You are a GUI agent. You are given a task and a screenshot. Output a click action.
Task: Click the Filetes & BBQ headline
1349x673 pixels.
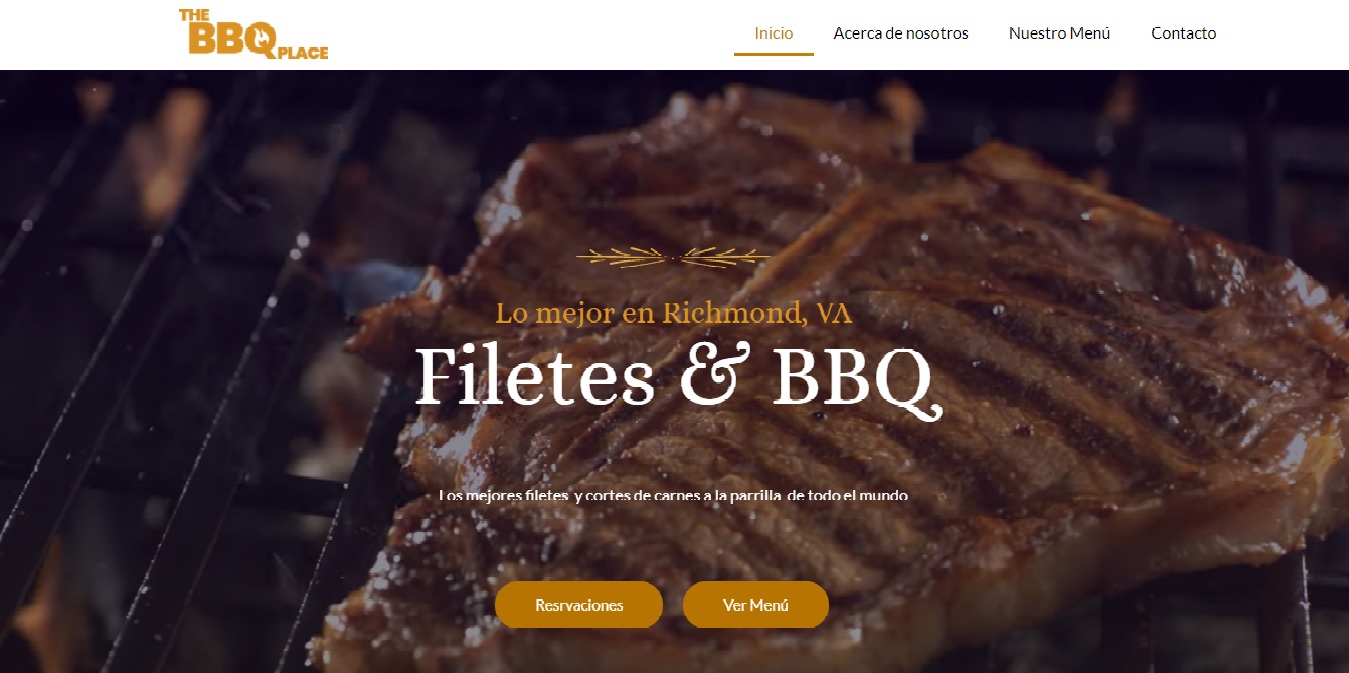677,379
